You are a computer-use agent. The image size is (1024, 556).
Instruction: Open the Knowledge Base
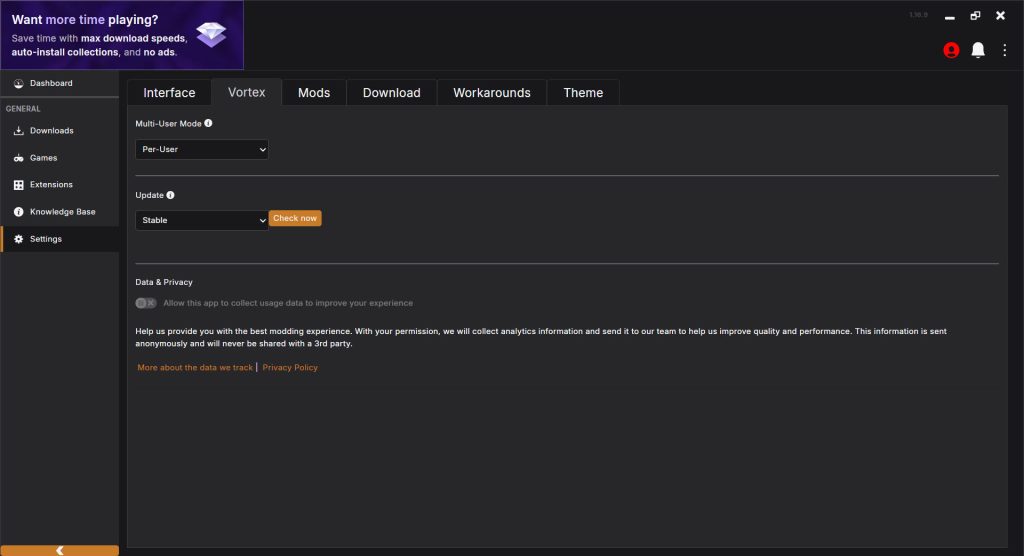59,212
